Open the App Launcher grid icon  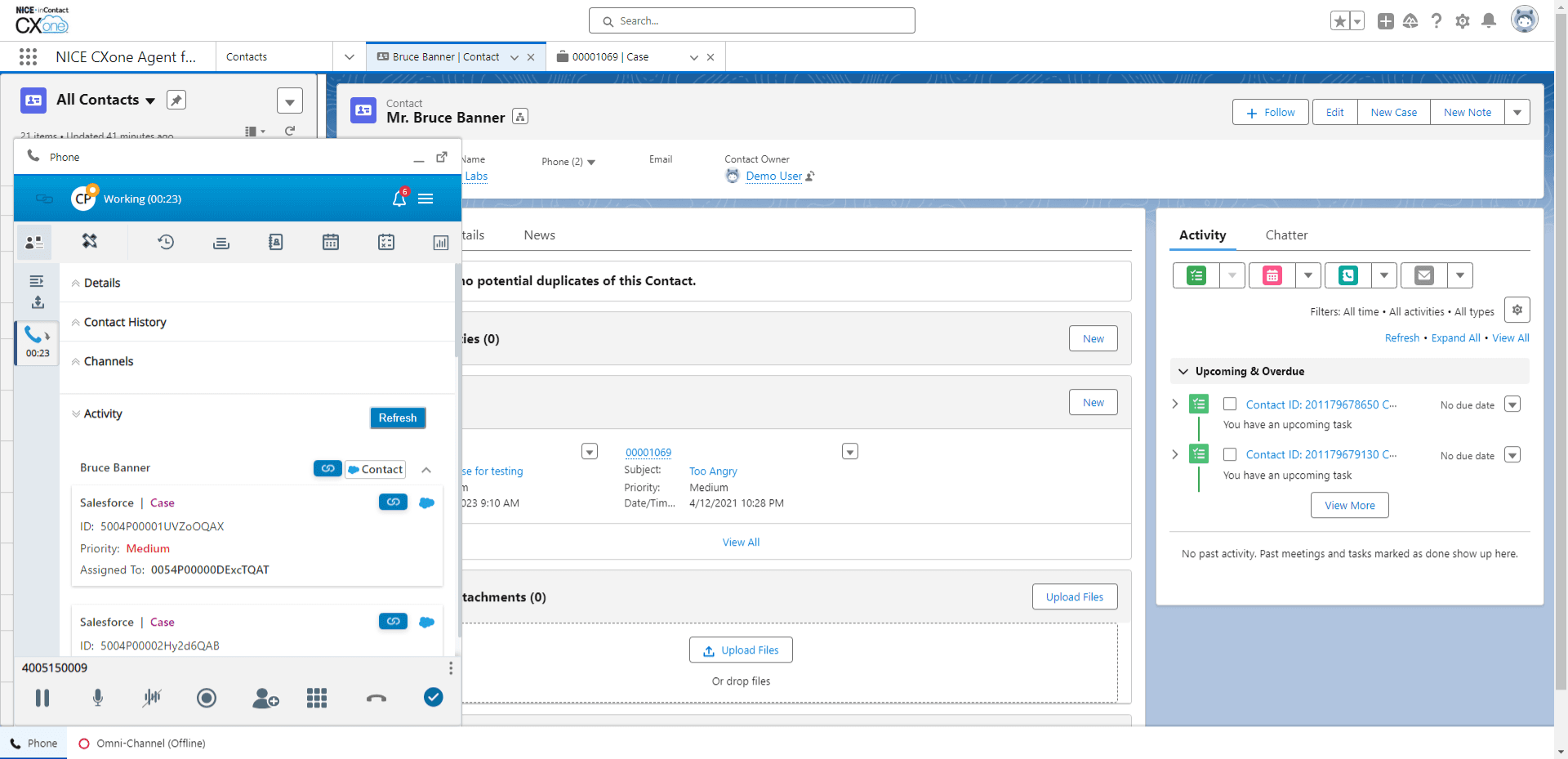tap(28, 56)
